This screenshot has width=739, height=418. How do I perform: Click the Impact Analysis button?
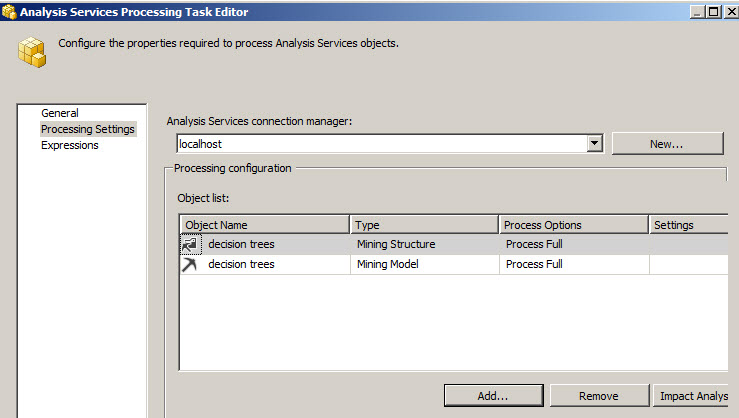point(693,396)
